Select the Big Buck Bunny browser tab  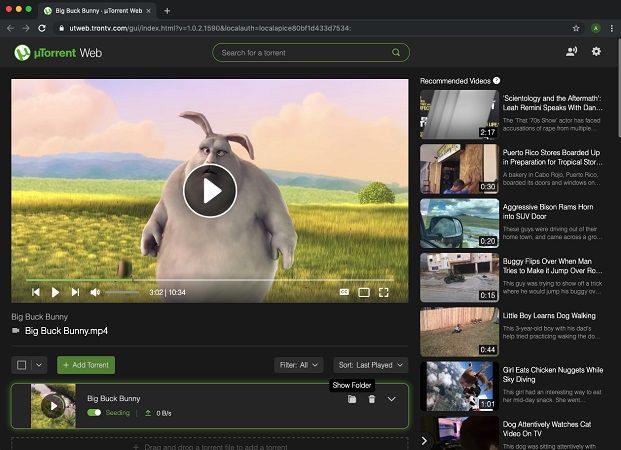pyautogui.click(x=97, y=11)
